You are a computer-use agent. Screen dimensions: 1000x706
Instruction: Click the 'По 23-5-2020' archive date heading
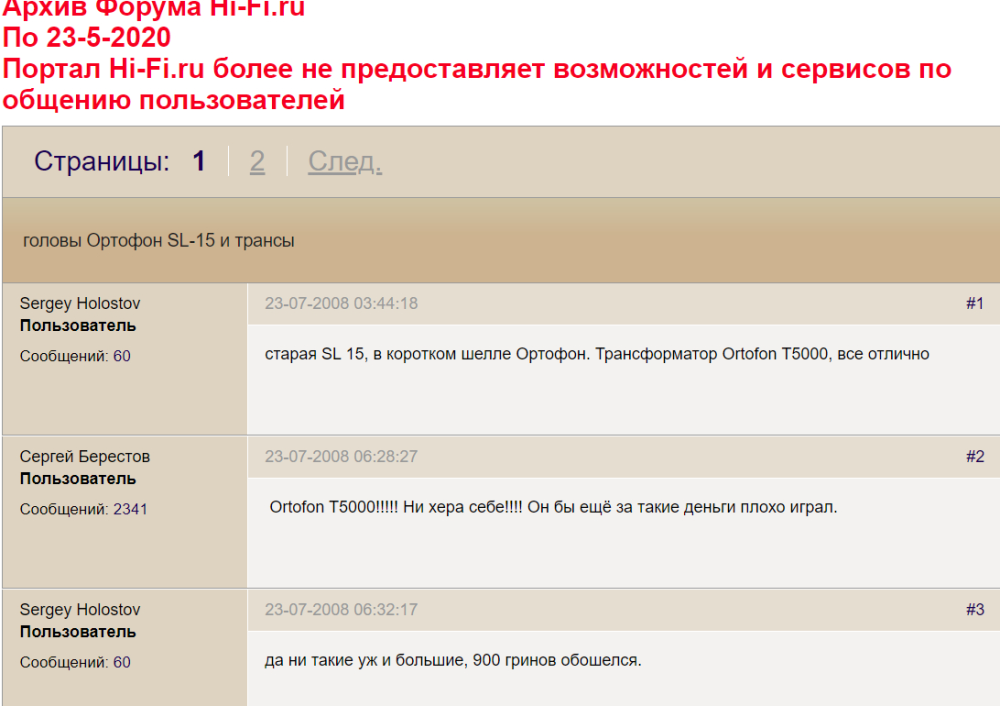87,38
